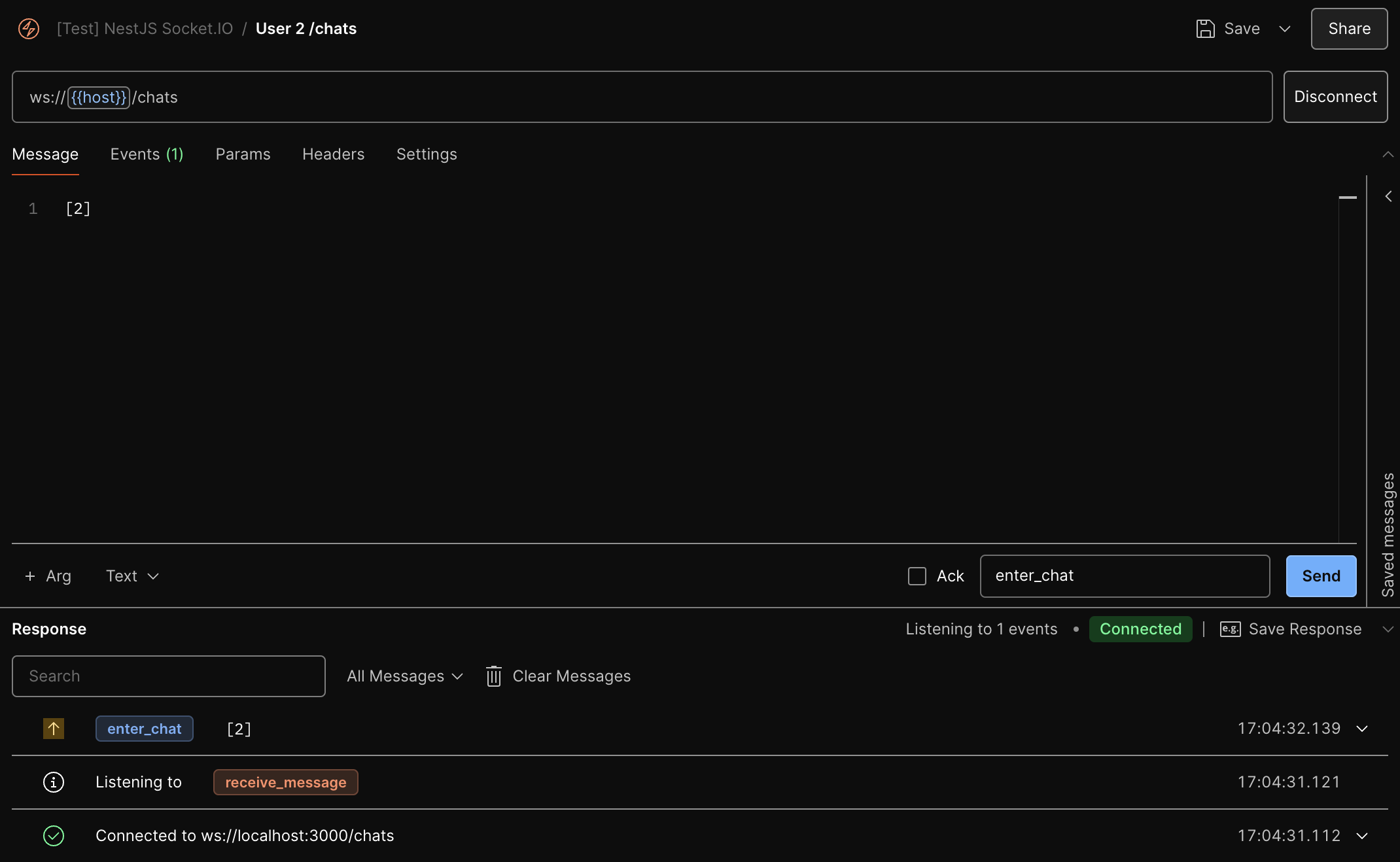Click the Save Response example icon
1400x862 pixels.
(x=1230, y=629)
